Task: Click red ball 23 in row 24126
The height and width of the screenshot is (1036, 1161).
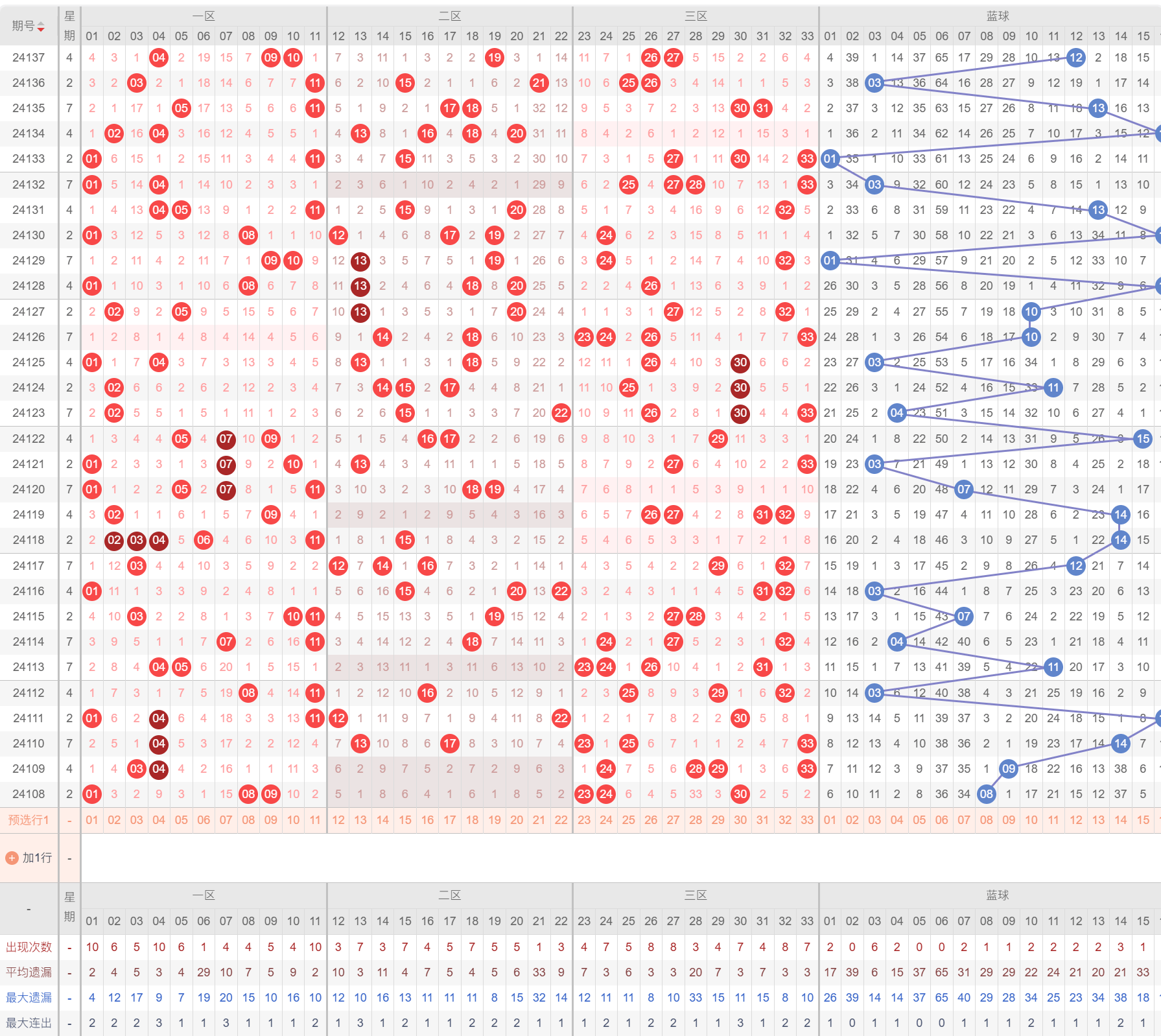Action: [x=584, y=337]
